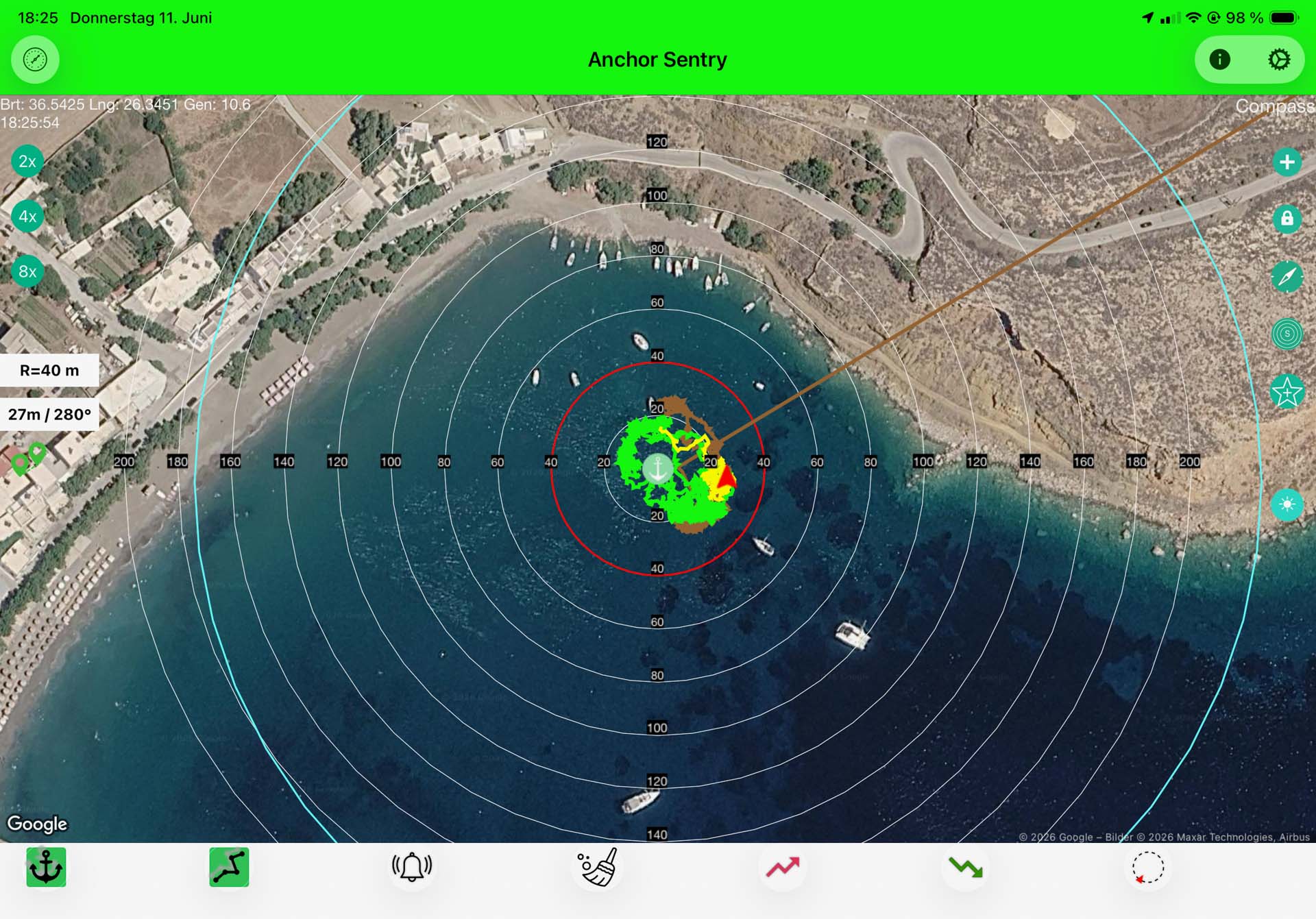
Task: Tap the Compass label on the map
Action: [1275, 106]
